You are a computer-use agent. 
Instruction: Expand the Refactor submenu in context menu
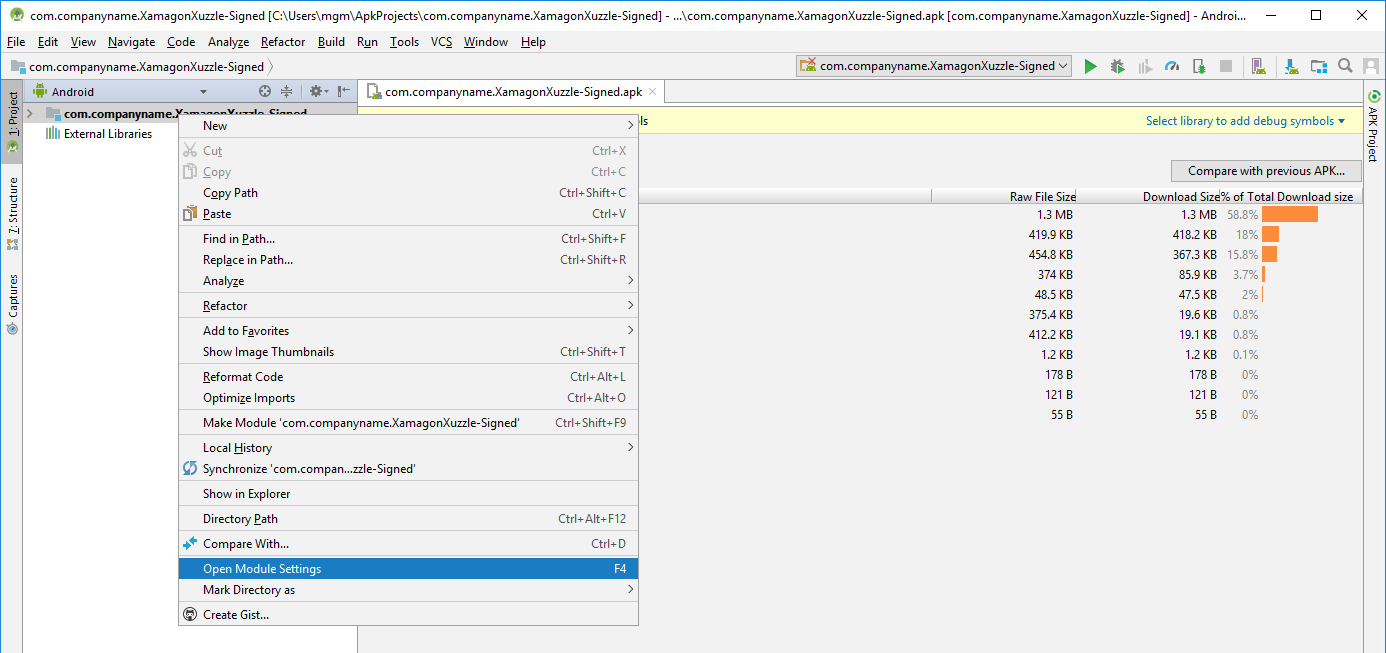tap(408, 306)
